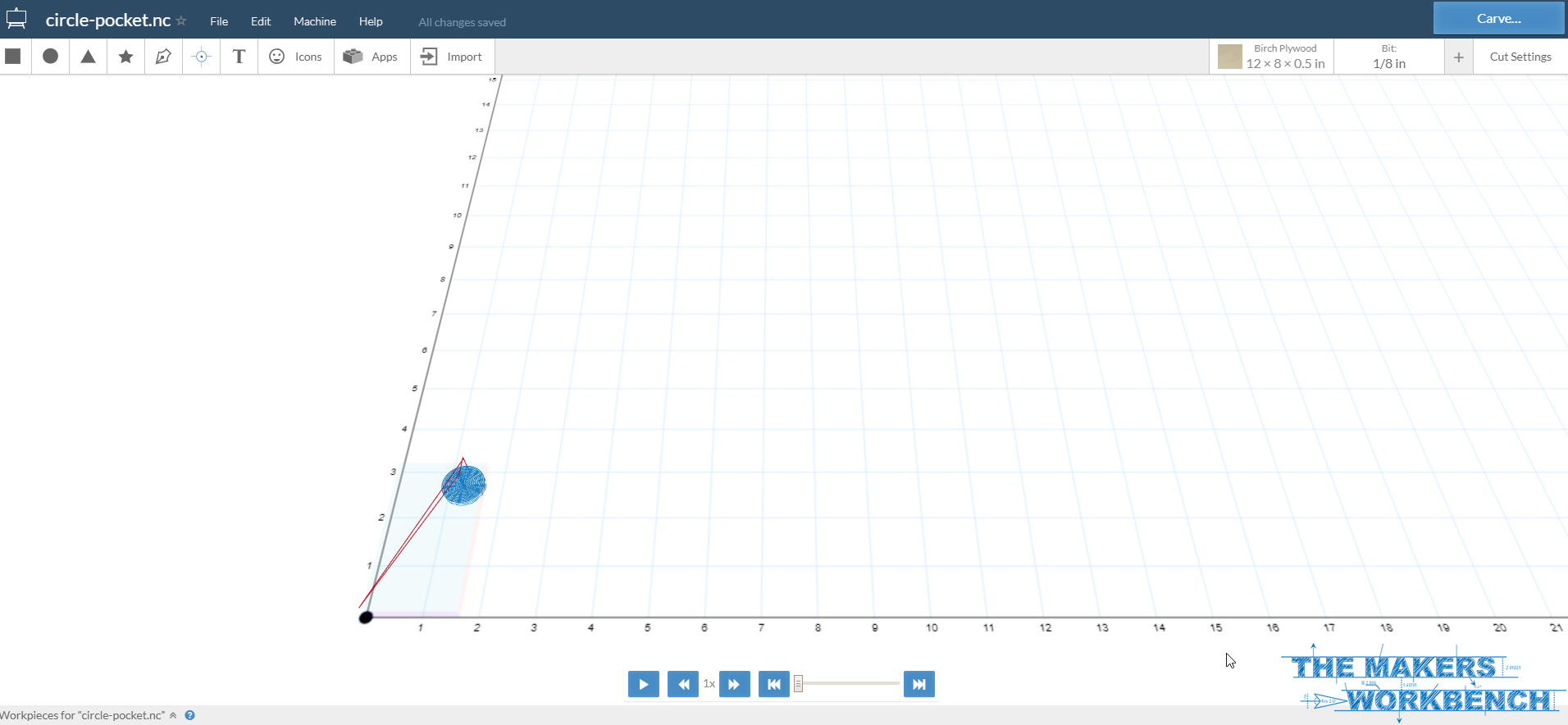Pick the Text tool
1568x725 pixels.
tap(239, 57)
